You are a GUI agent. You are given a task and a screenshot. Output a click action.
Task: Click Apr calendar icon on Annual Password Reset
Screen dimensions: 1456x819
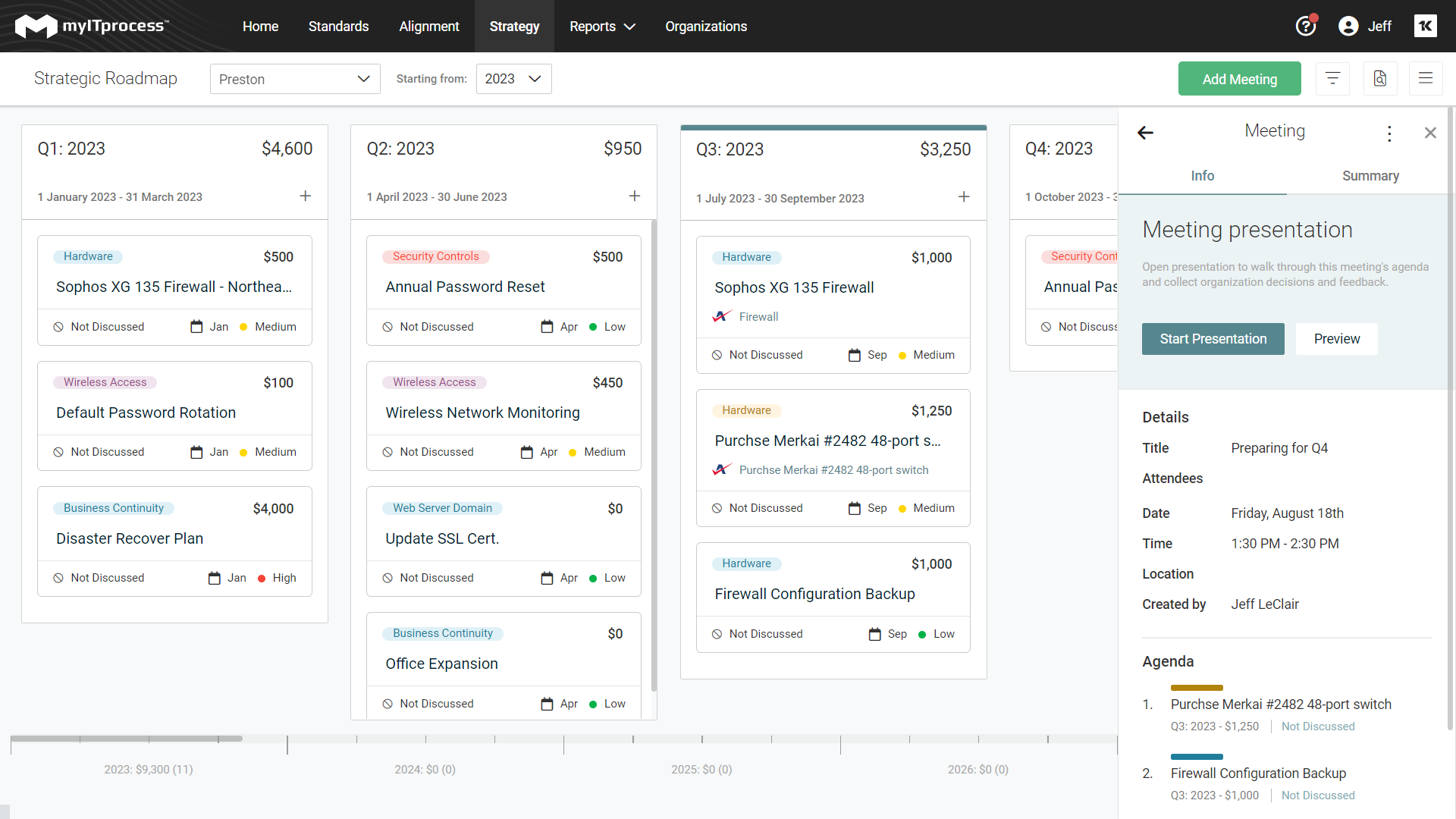click(547, 327)
